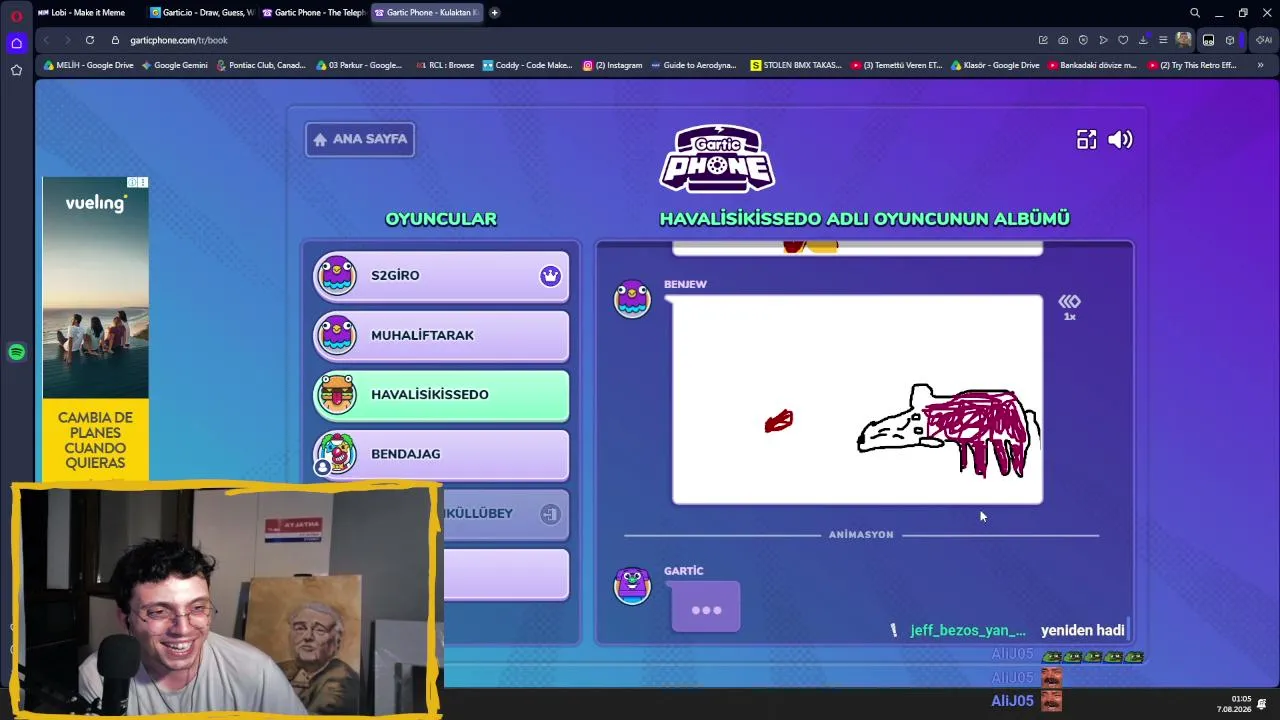Click the address bar URL
The width and height of the screenshot is (1280, 720).
tap(179, 40)
